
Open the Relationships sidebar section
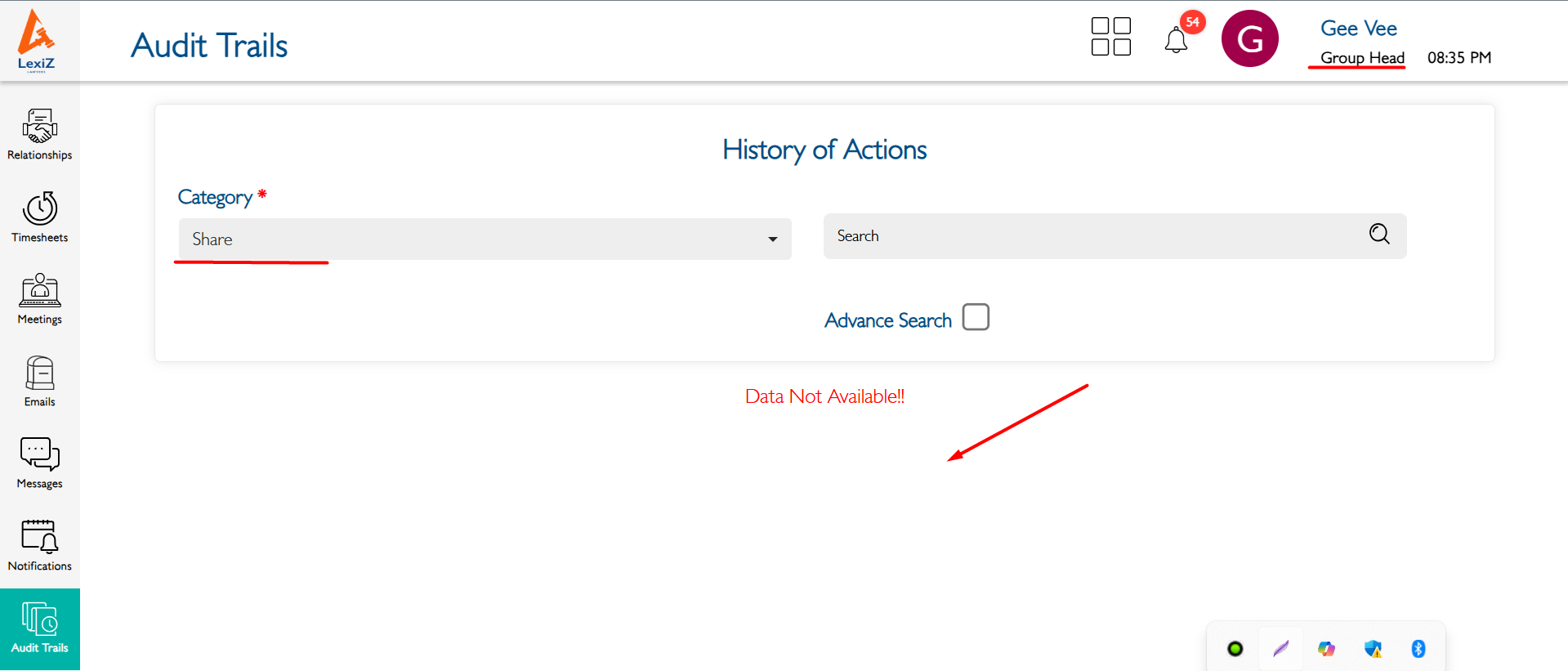[x=39, y=135]
